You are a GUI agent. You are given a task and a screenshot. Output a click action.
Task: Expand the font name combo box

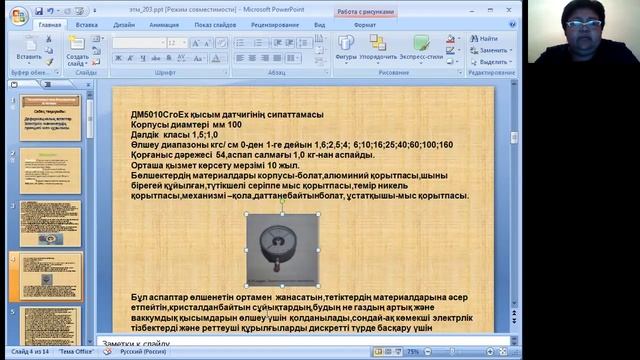pos(163,43)
